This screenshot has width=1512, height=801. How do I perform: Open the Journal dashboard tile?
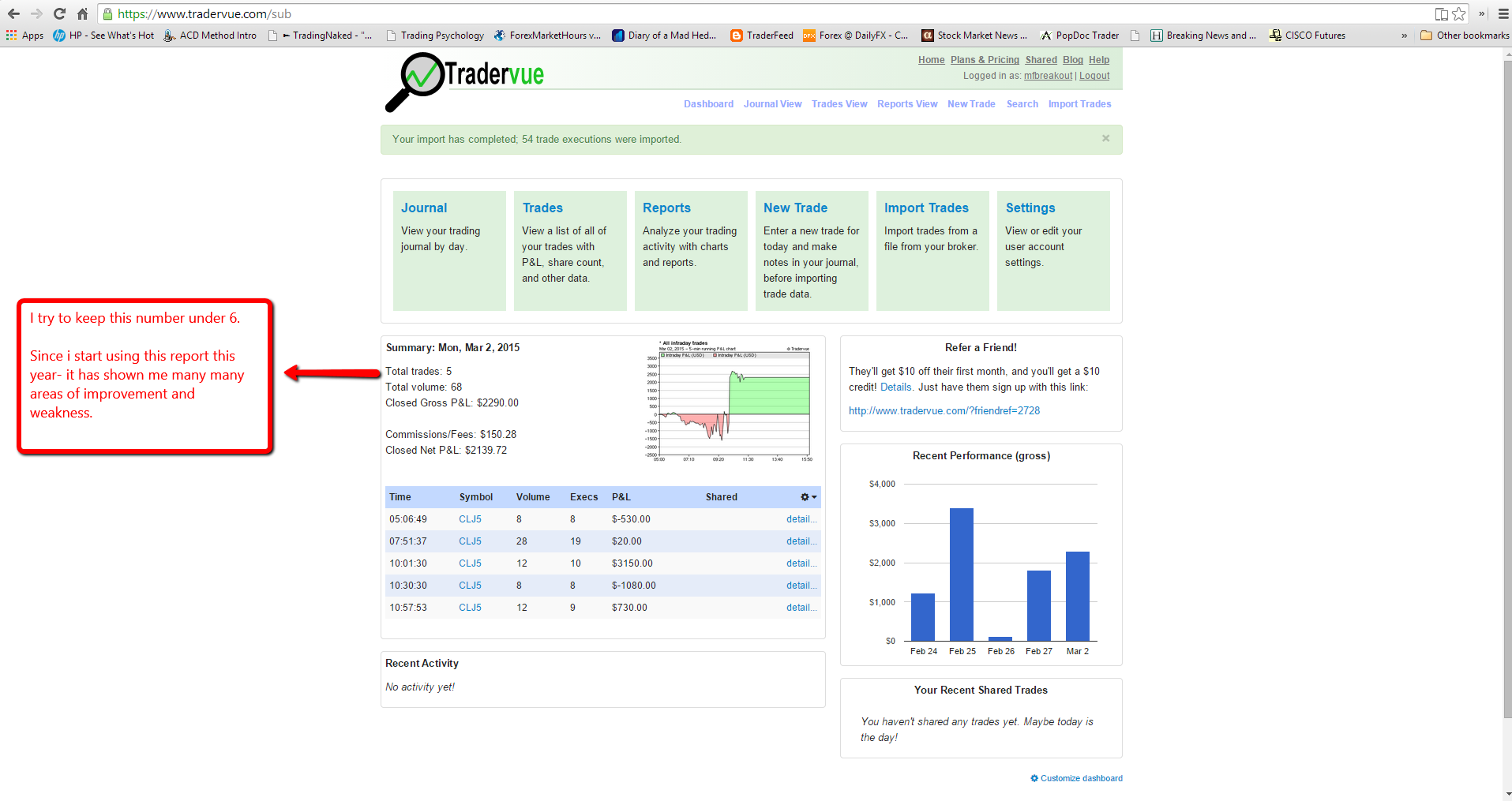click(x=449, y=251)
